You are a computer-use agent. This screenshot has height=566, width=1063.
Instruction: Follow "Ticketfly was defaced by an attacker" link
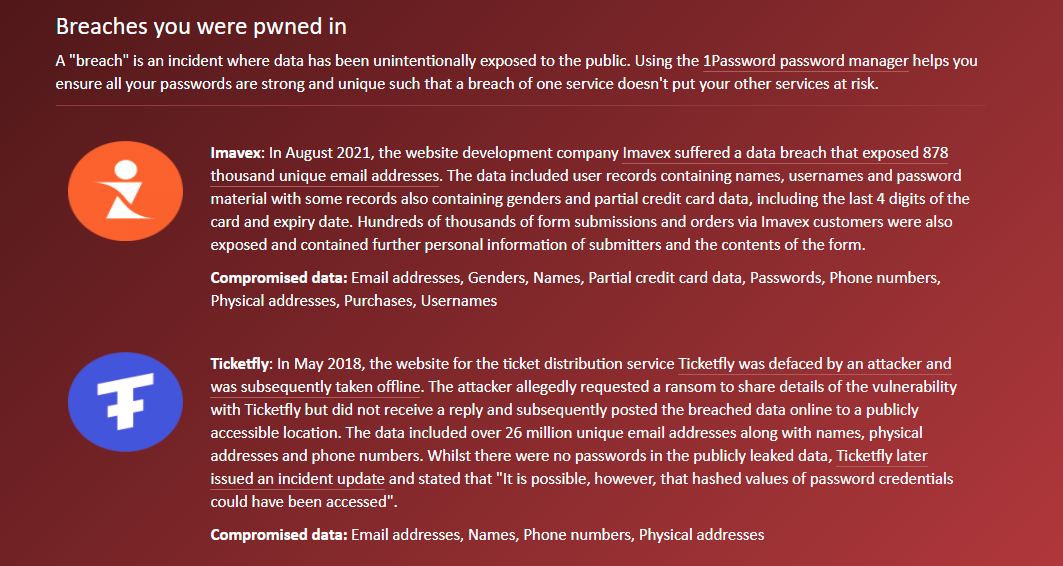click(x=801, y=364)
